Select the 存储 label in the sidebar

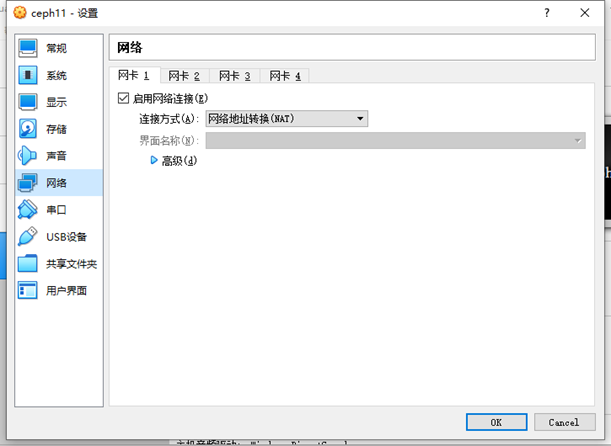coord(57,129)
